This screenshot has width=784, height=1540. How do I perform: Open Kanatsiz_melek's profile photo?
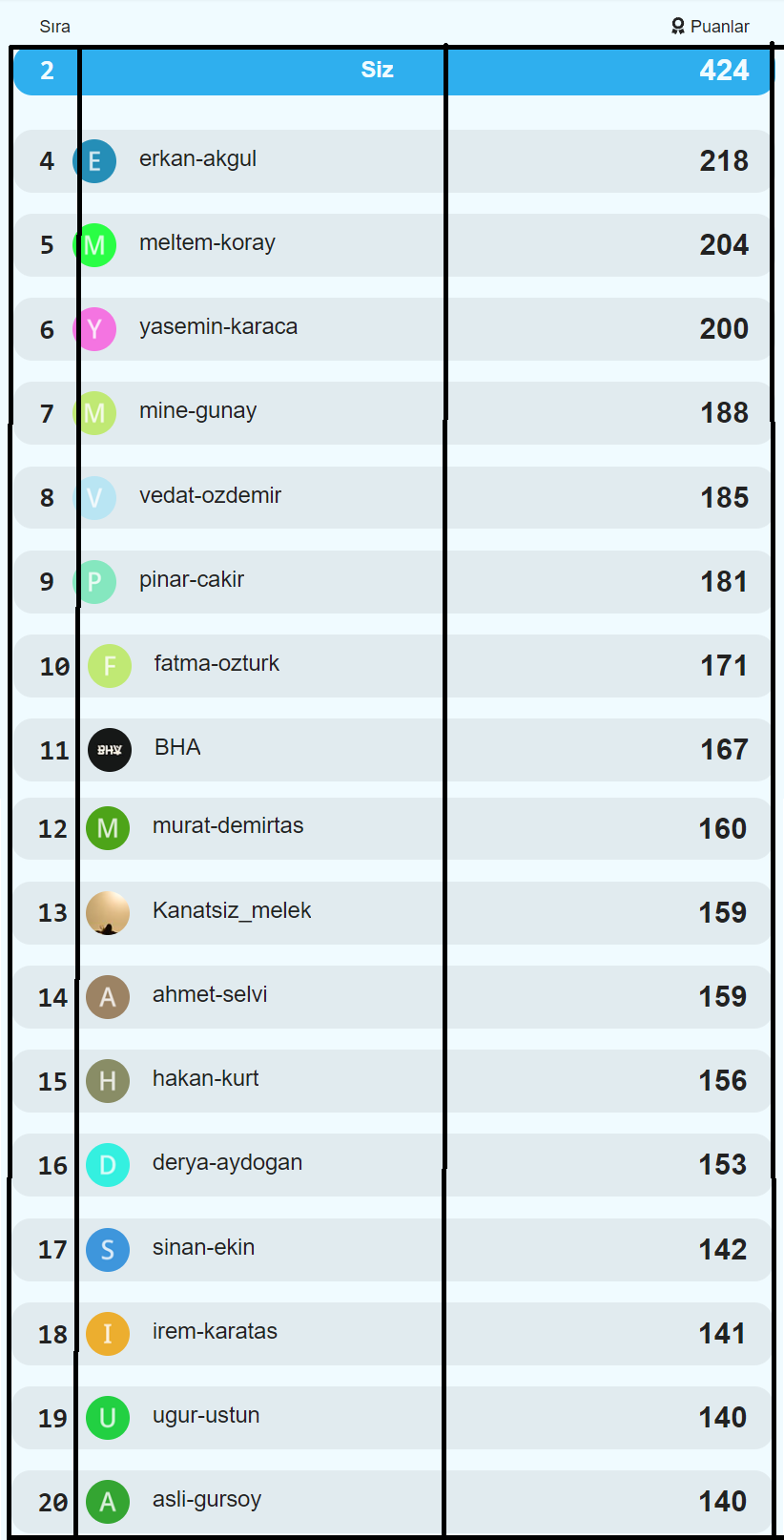click(108, 913)
